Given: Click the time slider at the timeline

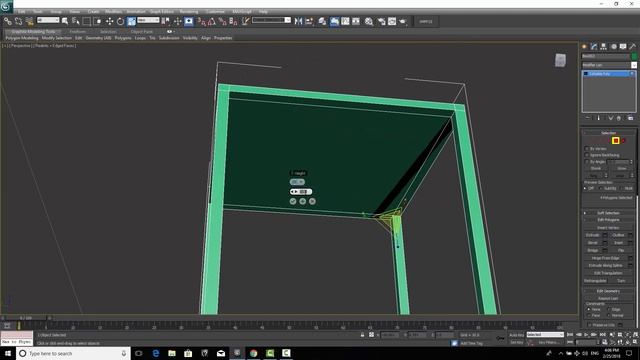Looking at the screenshot, I should point(26,318).
